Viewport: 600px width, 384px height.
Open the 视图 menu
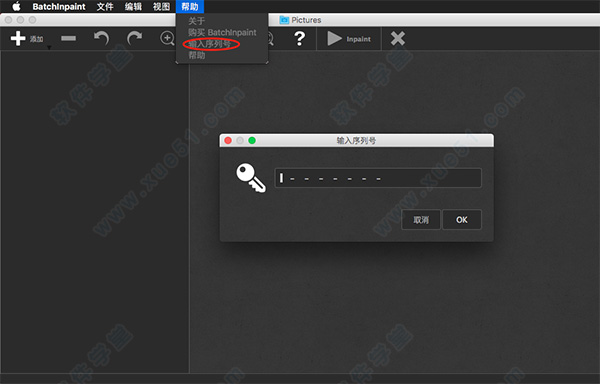161,7
